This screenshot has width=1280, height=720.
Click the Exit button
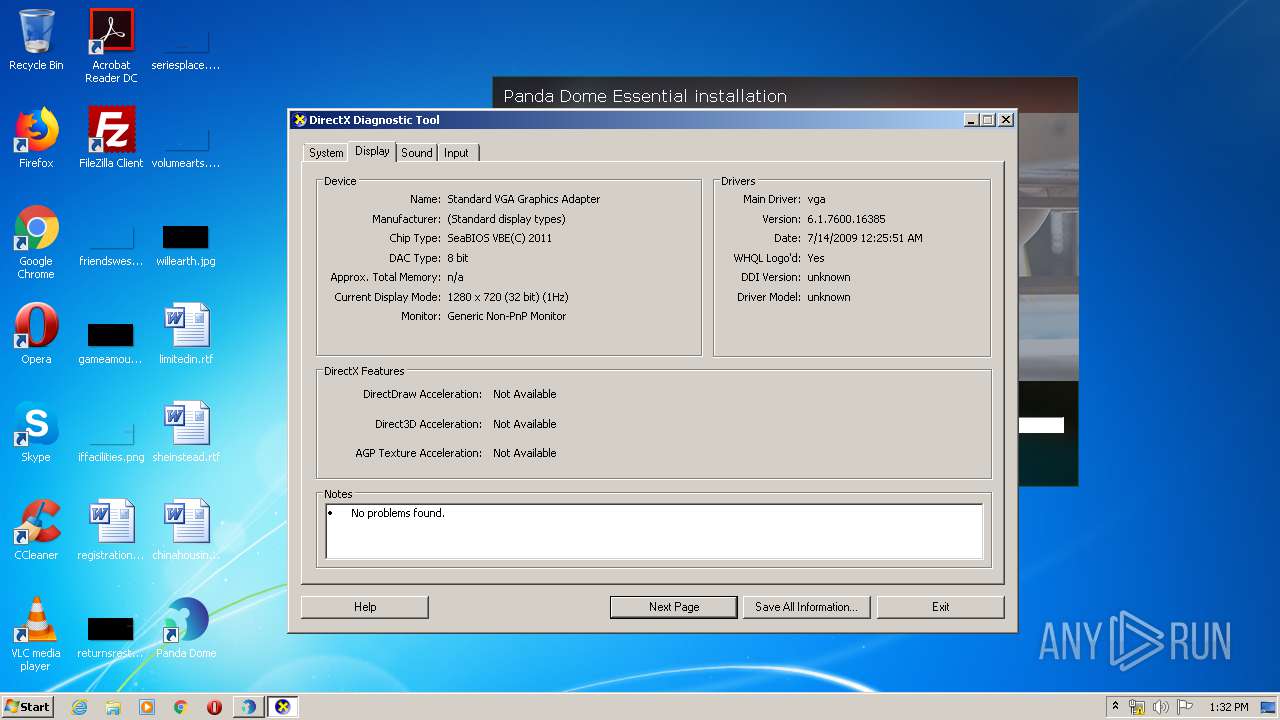pos(940,607)
